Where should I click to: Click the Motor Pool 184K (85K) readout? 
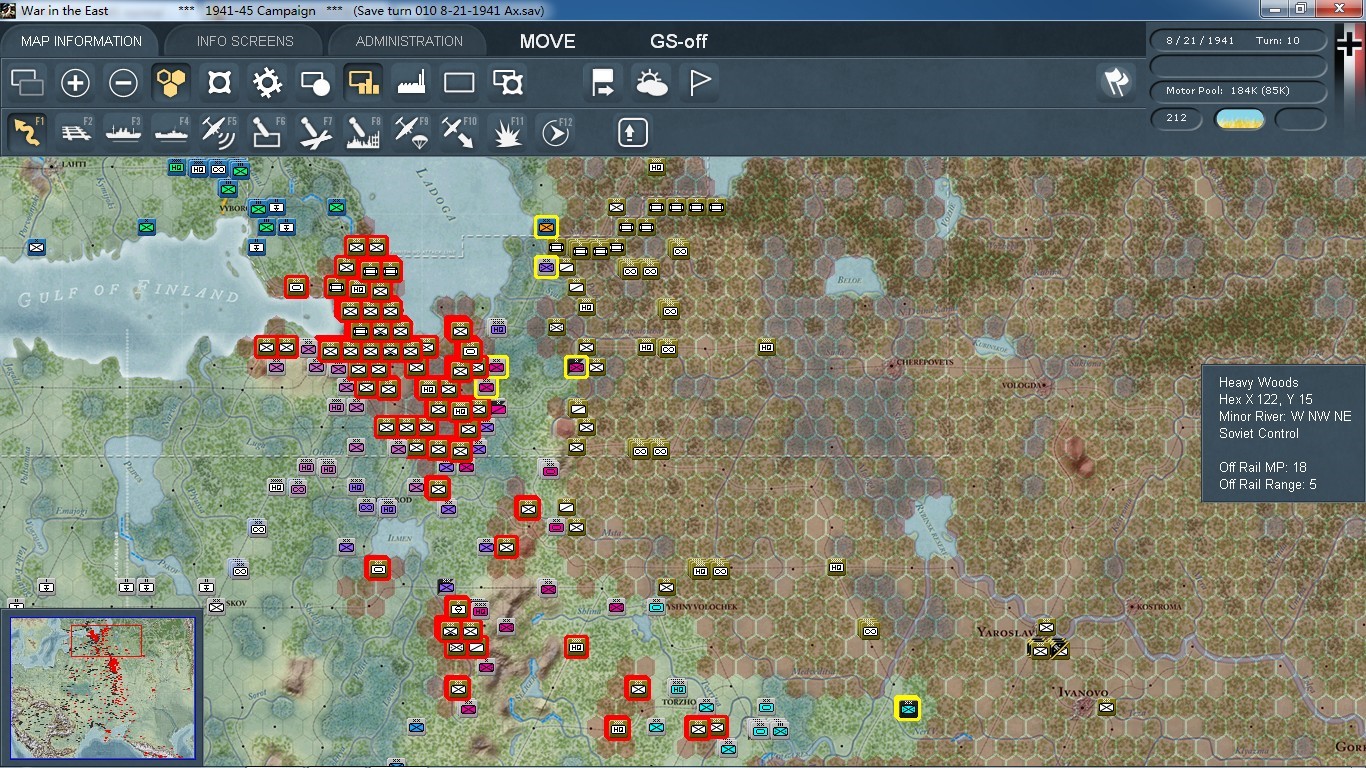(x=1238, y=91)
